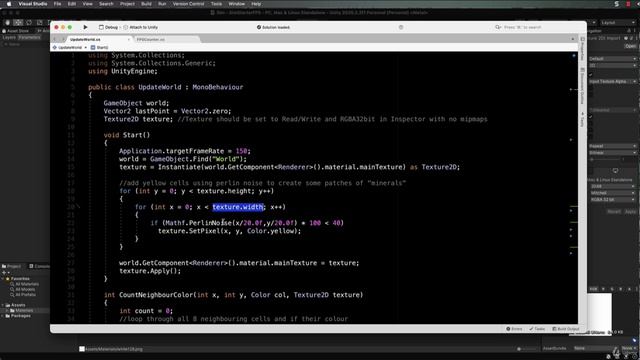
Task: Click the Run play button in Visual Studio
Action: [x=85, y=27]
